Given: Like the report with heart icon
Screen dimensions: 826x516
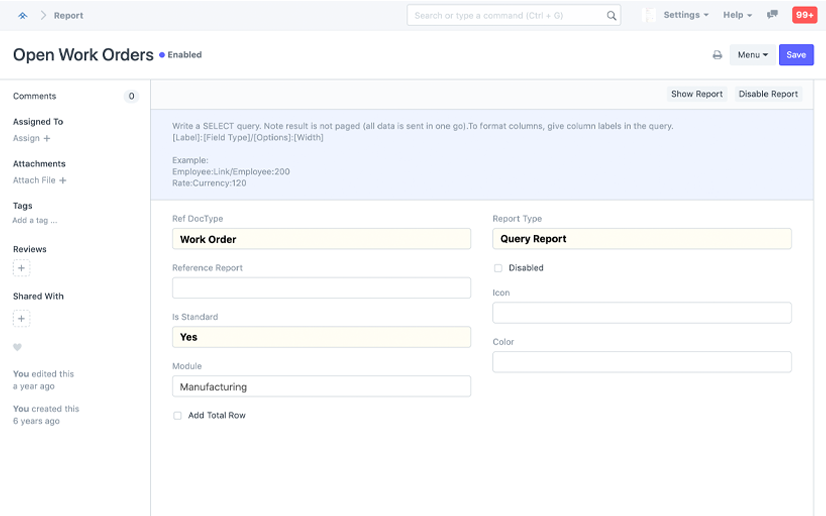Looking at the screenshot, I should tap(17, 347).
